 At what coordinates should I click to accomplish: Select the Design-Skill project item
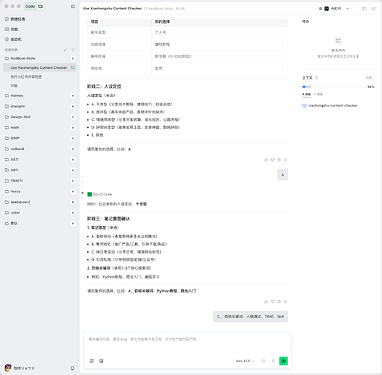click(x=21, y=117)
